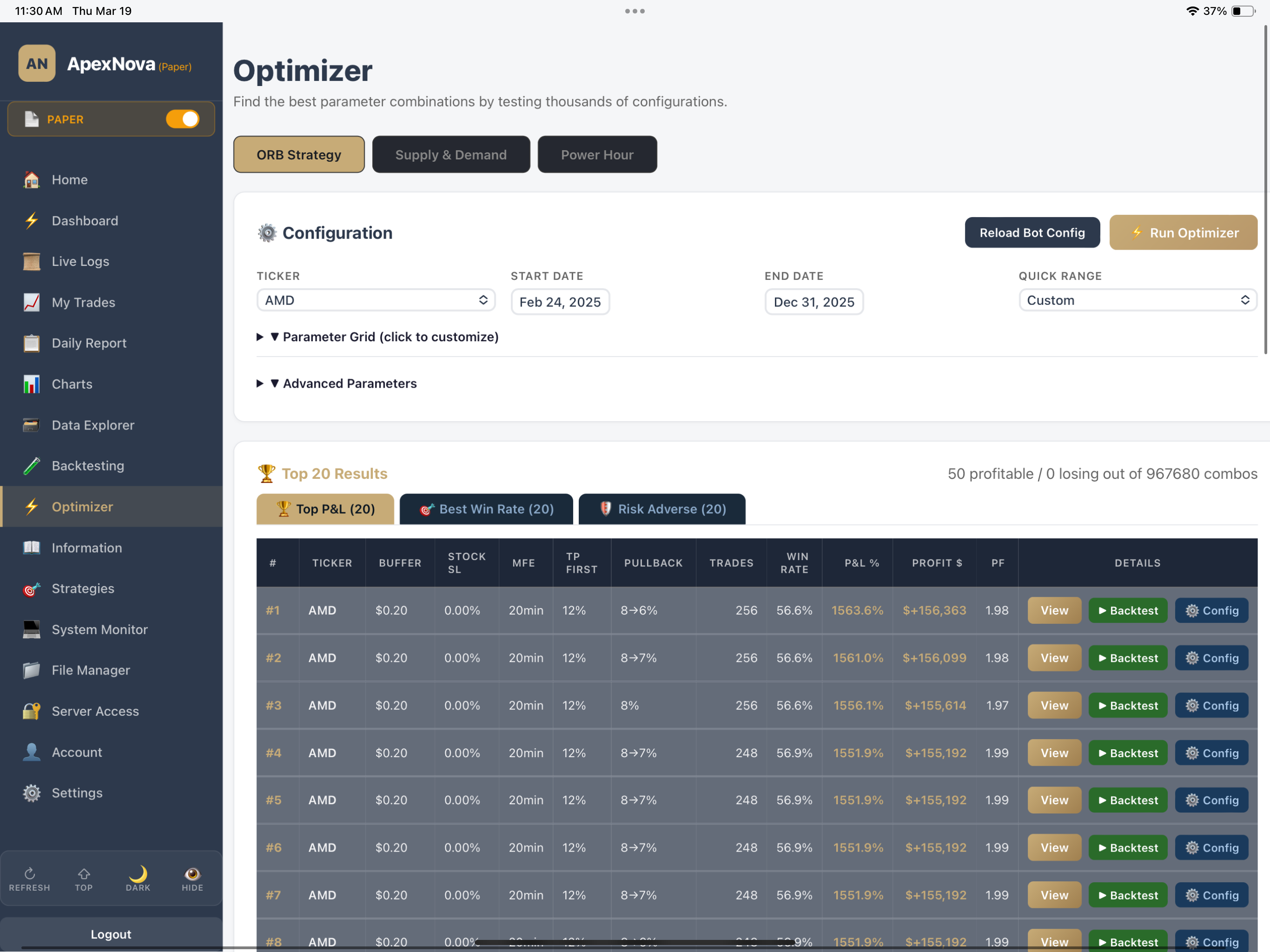1270x952 pixels.
Task: Click the Backtesting test tube icon
Action: pyautogui.click(x=32, y=466)
